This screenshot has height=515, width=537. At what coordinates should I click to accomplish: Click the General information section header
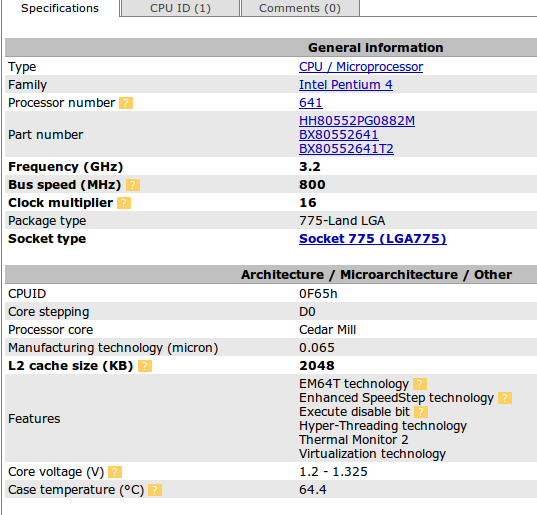click(x=375, y=48)
